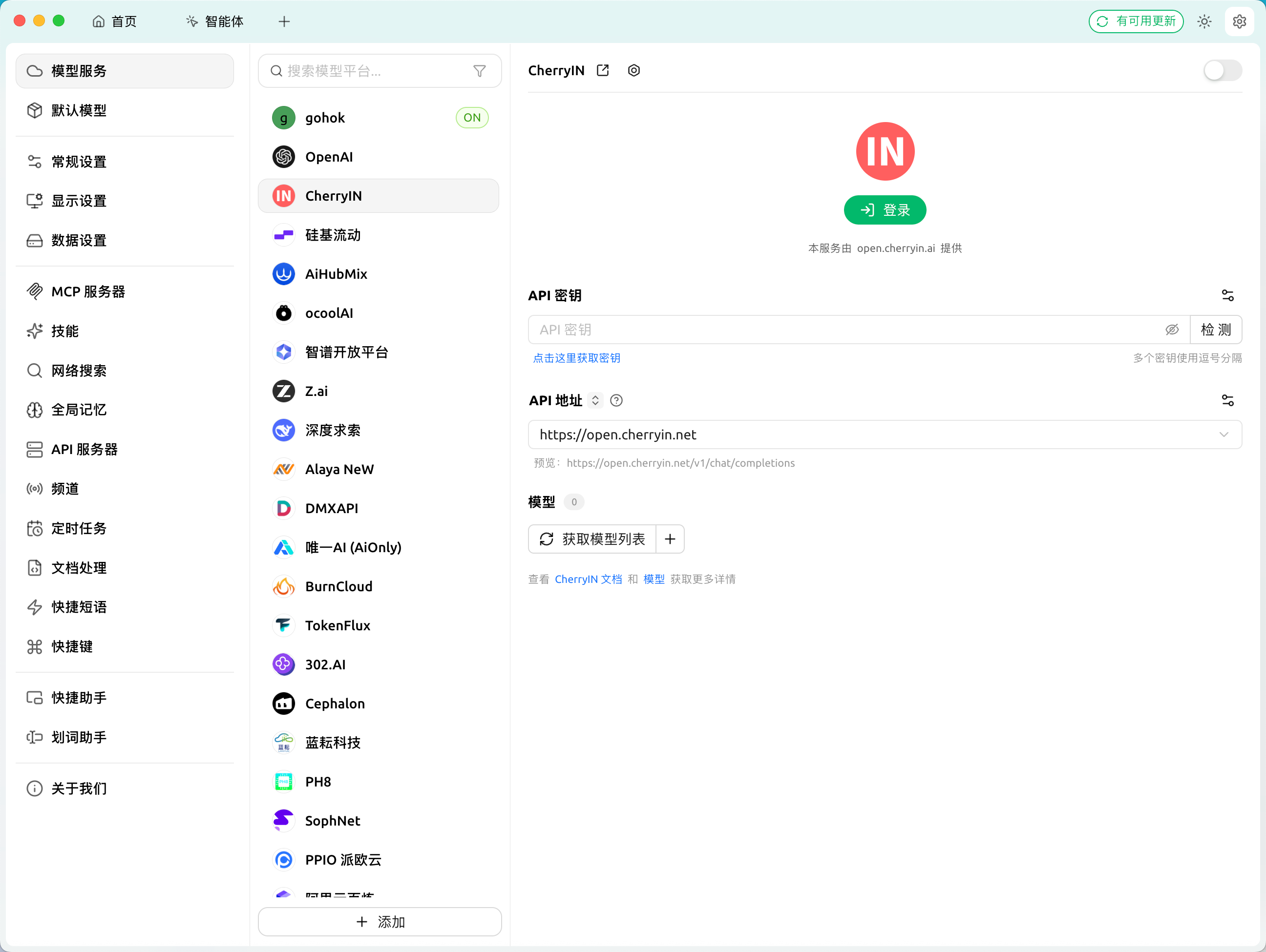
Task: Open the 智能体 tab
Action: click(214, 22)
